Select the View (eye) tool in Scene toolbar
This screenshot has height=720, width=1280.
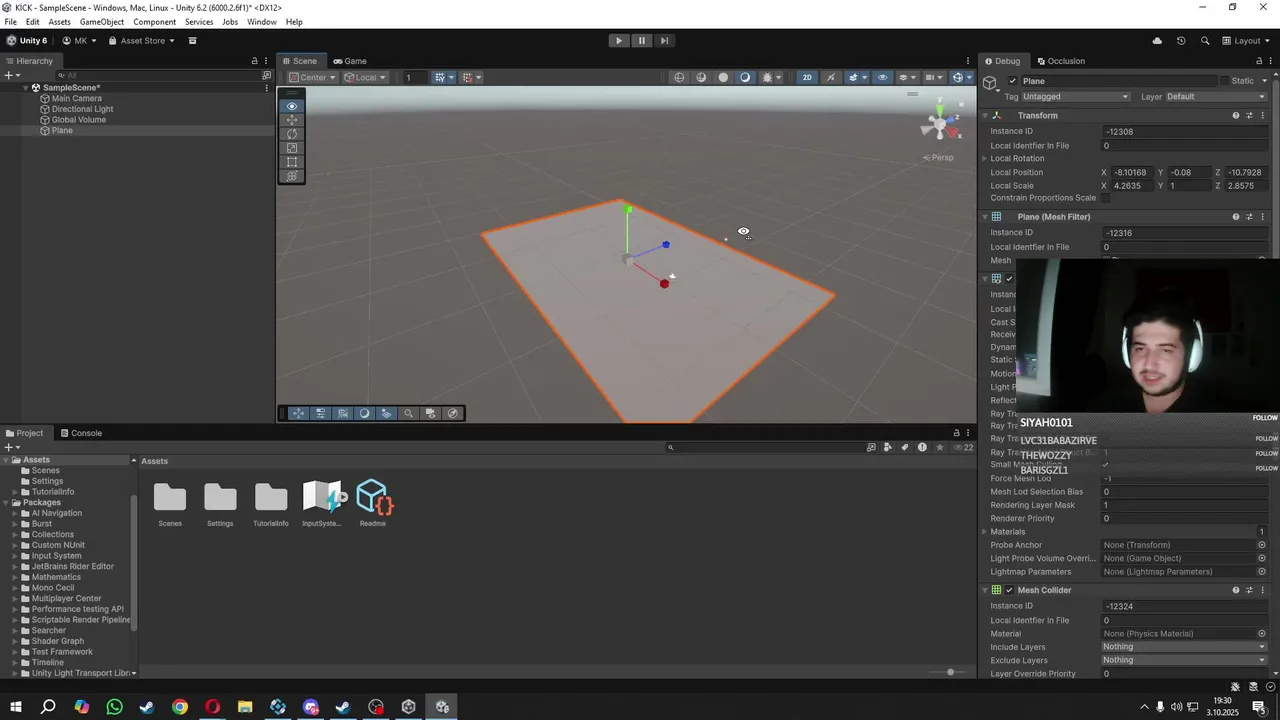(x=292, y=106)
